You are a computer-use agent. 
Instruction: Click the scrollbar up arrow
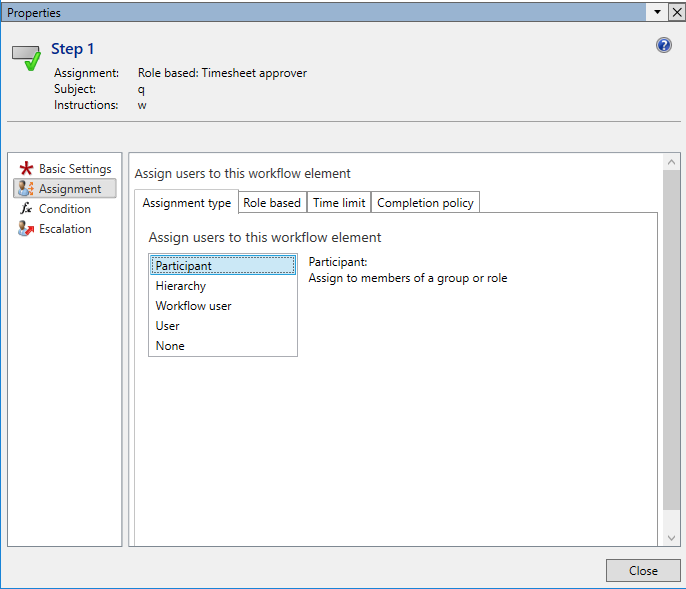(x=671, y=163)
